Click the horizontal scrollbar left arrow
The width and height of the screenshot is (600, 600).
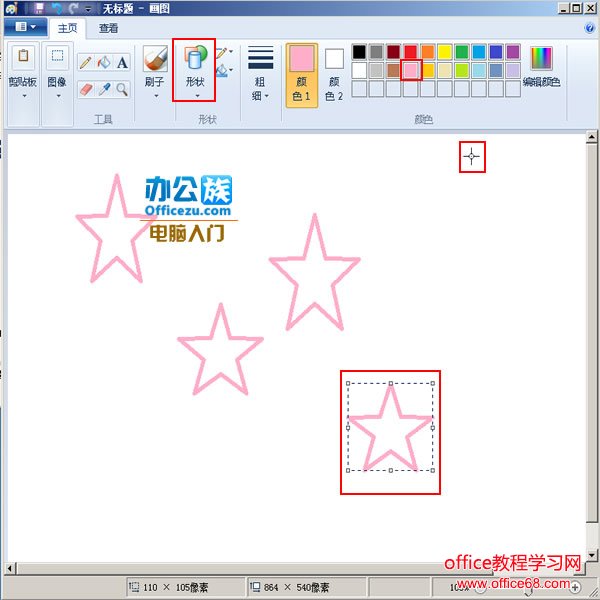[x=10, y=568]
